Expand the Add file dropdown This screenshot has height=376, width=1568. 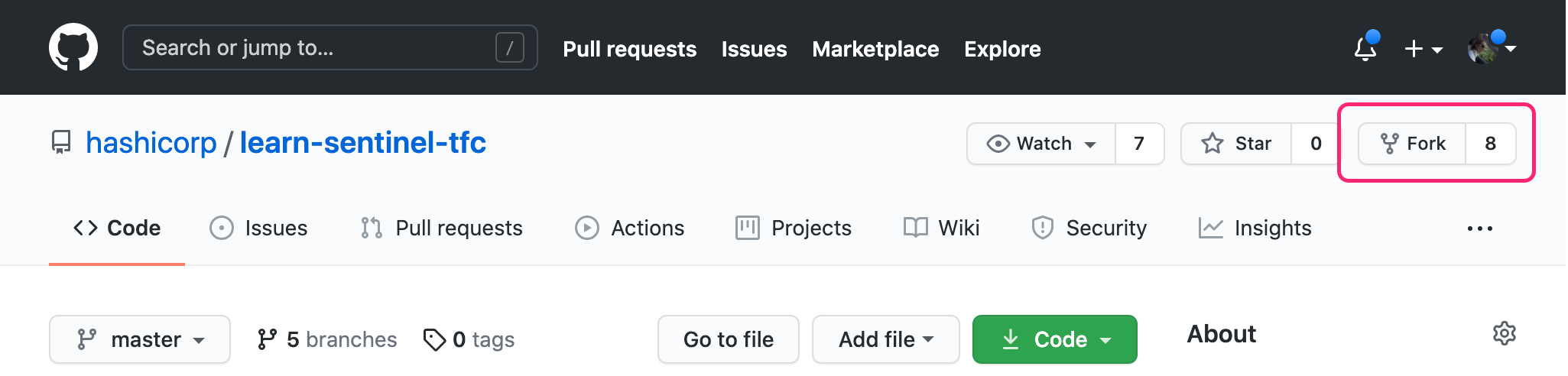coord(886,339)
